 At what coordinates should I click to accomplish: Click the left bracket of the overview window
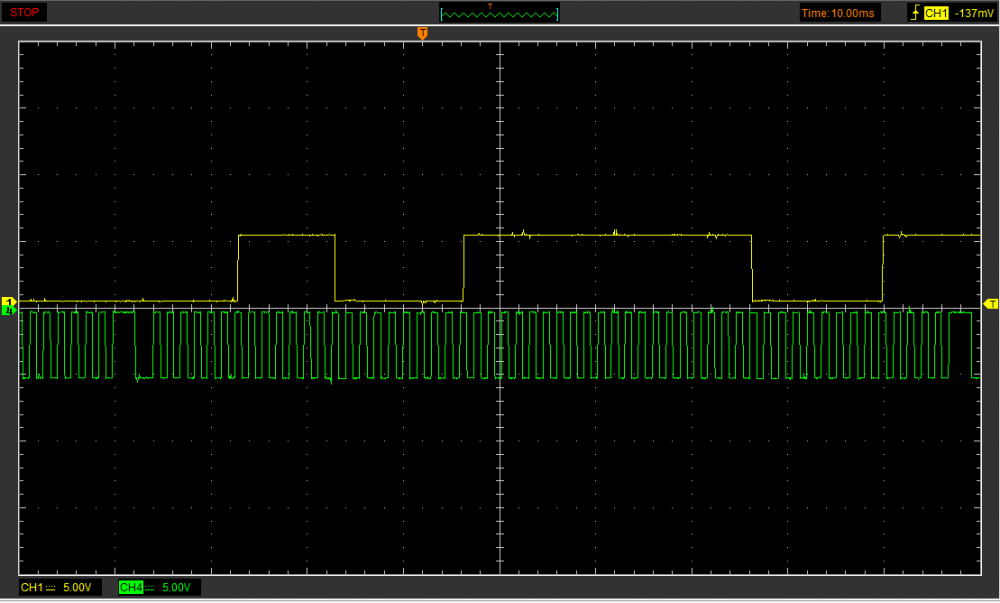pyautogui.click(x=442, y=13)
